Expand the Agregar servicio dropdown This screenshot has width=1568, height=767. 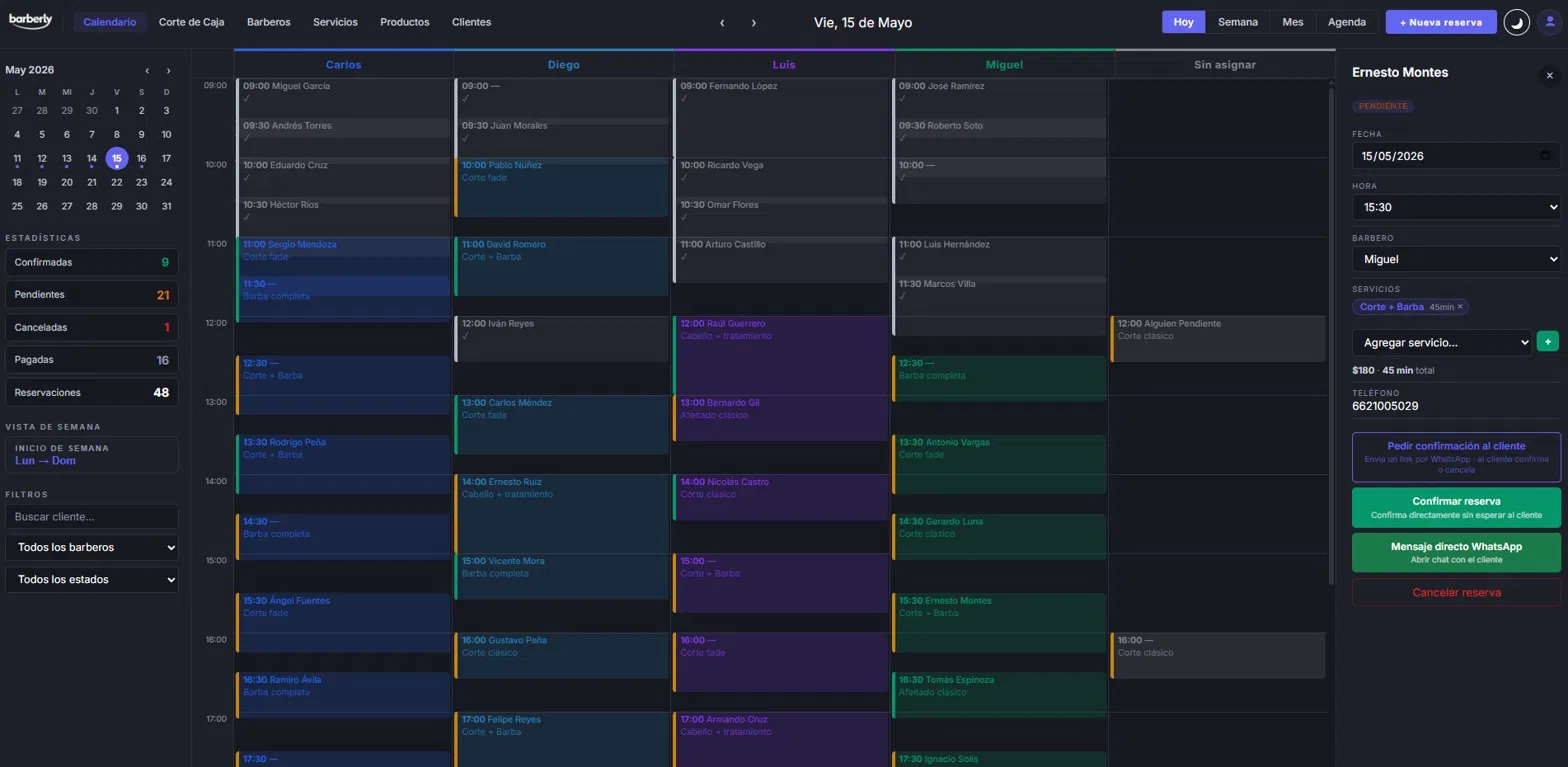(1442, 342)
